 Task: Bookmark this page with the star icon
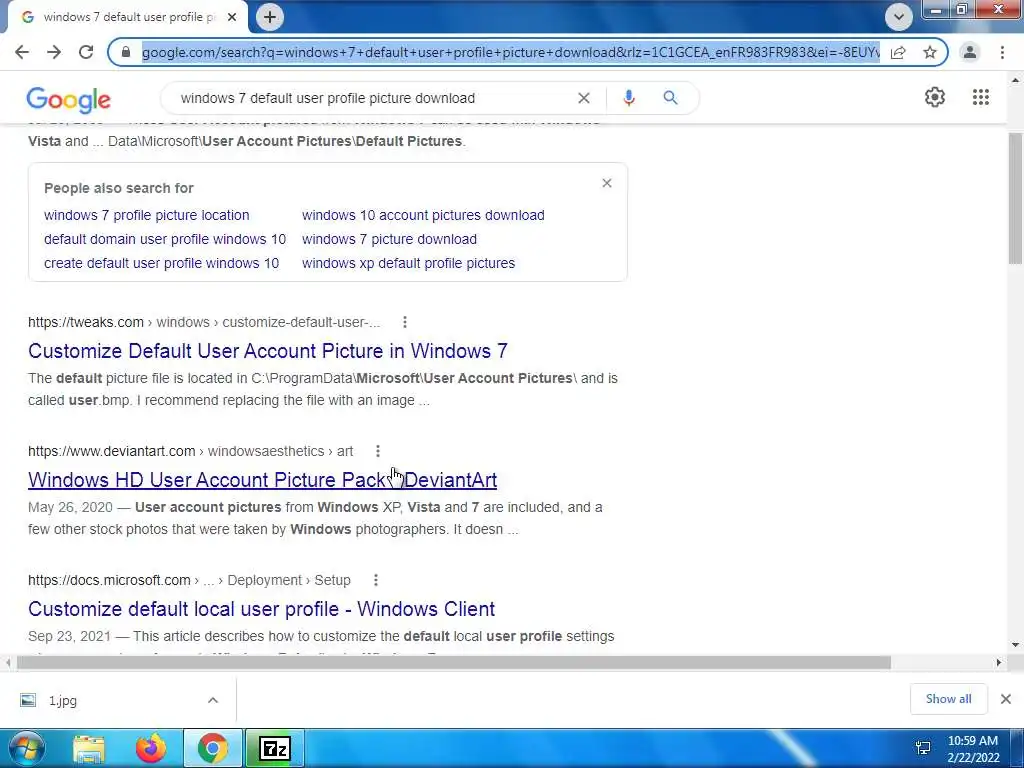pyautogui.click(x=930, y=52)
